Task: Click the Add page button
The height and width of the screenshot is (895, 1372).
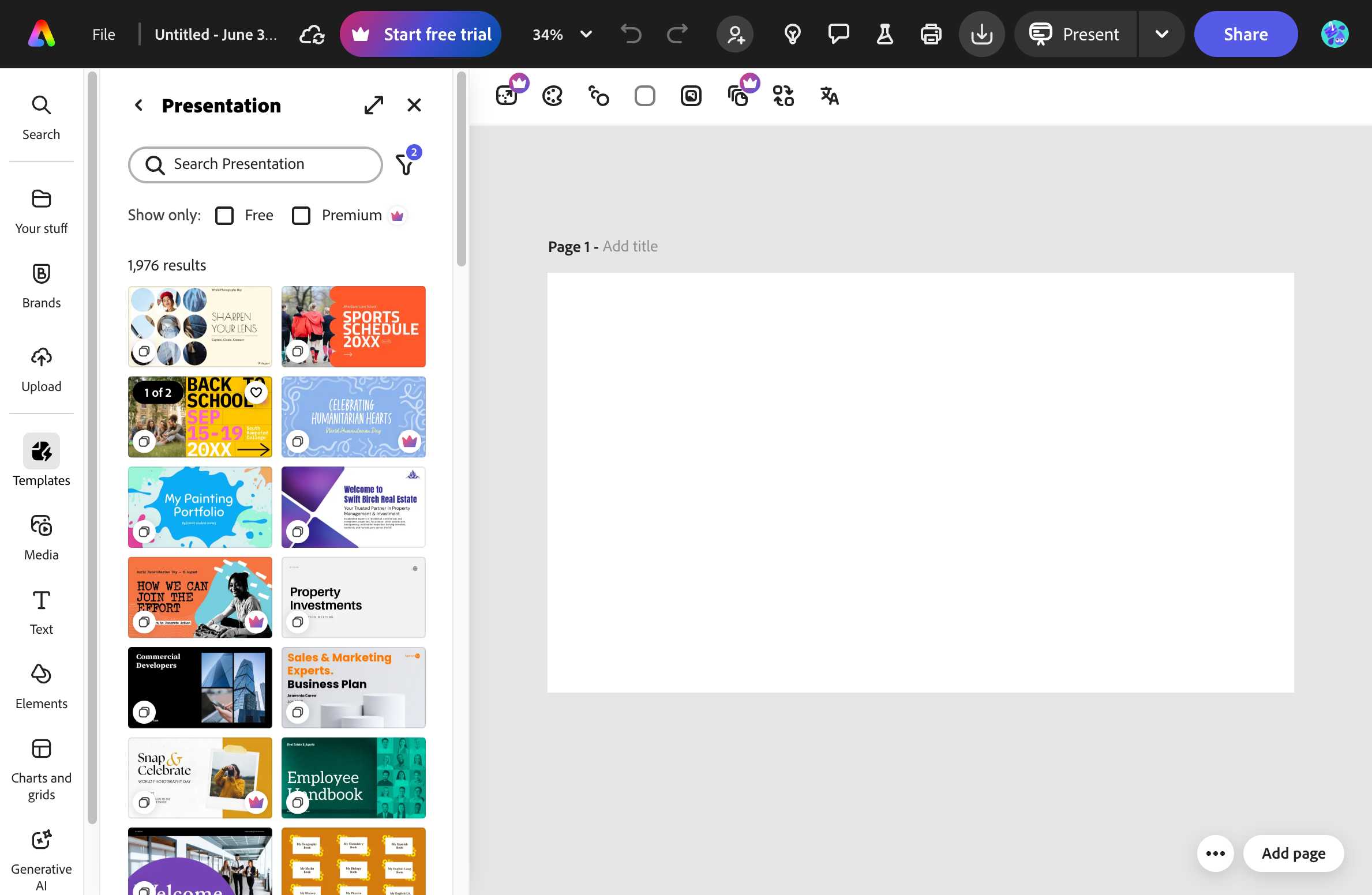Action: click(x=1293, y=853)
